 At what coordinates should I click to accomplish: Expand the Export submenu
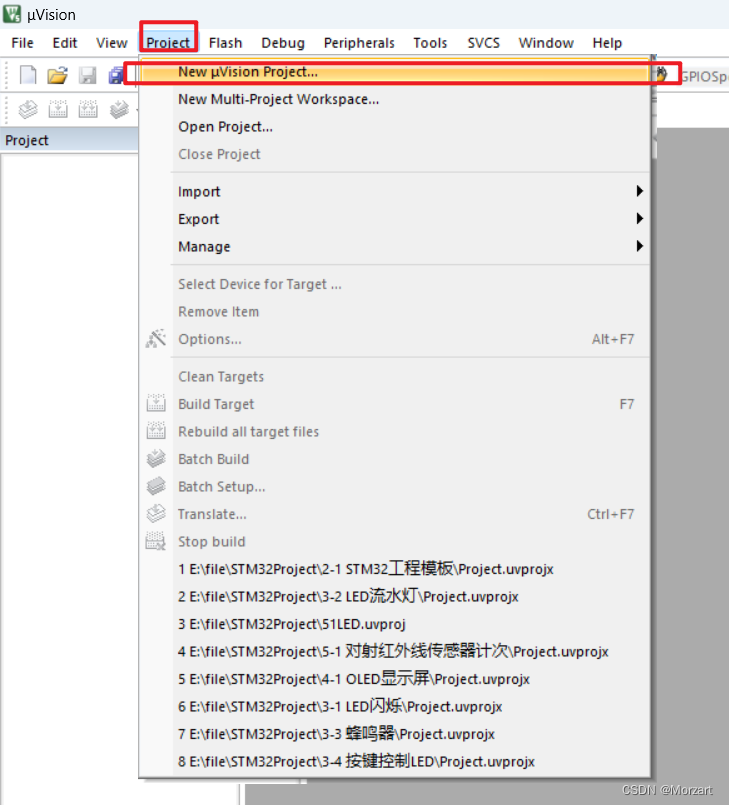coord(394,219)
